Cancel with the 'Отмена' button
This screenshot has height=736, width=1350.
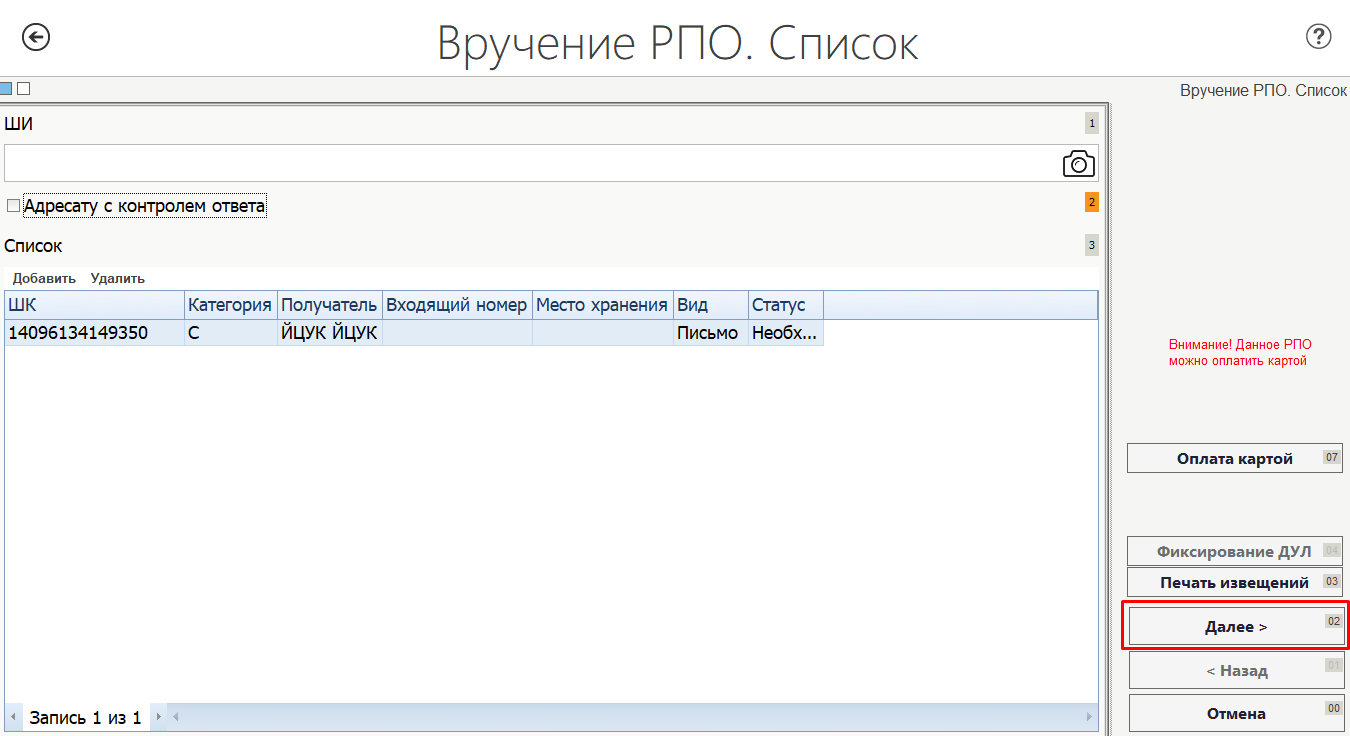pyautogui.click(x=1236, y=713)
